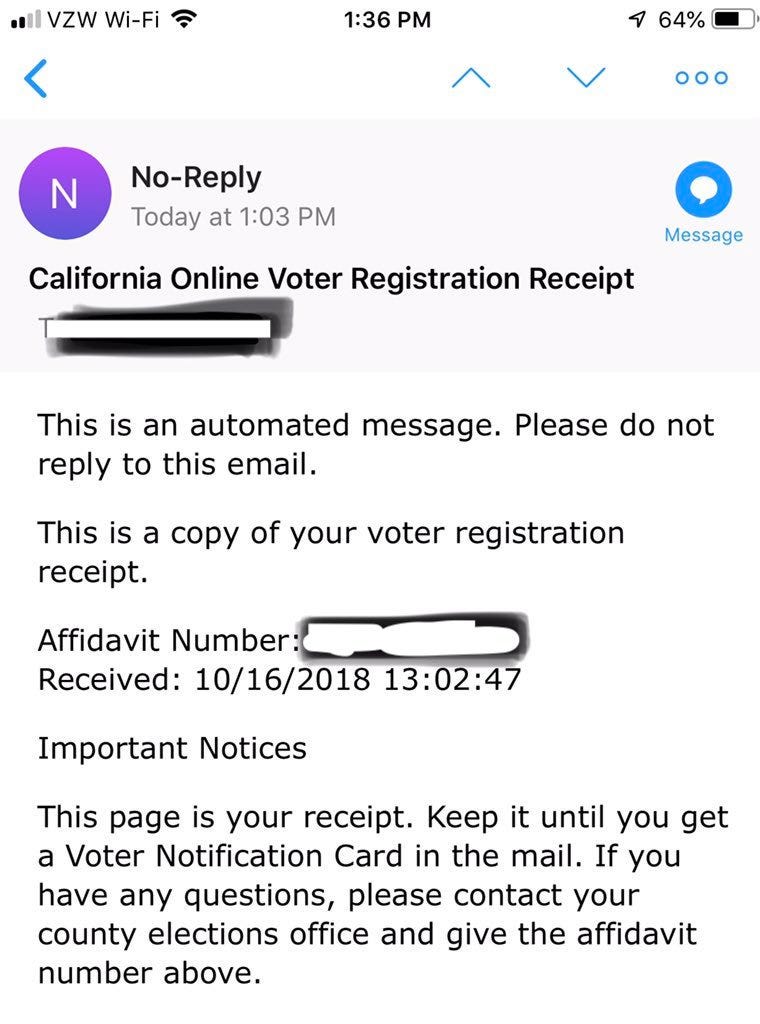Open the three-dot more options menu
Viewport: 760px width, 1024px height.
tap(701, 78)
